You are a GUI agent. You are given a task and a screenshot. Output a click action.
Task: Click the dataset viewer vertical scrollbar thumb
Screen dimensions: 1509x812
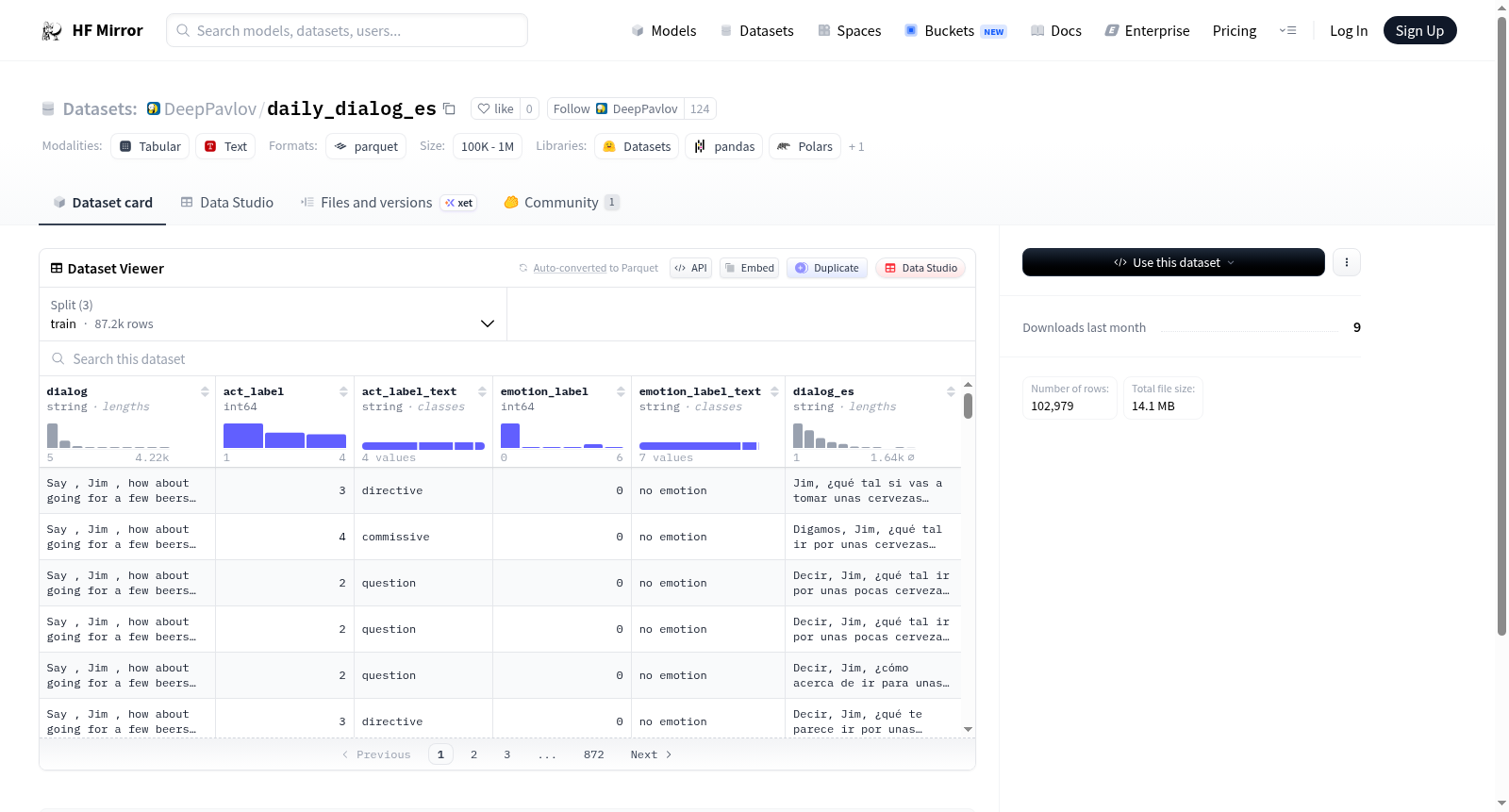968,406
